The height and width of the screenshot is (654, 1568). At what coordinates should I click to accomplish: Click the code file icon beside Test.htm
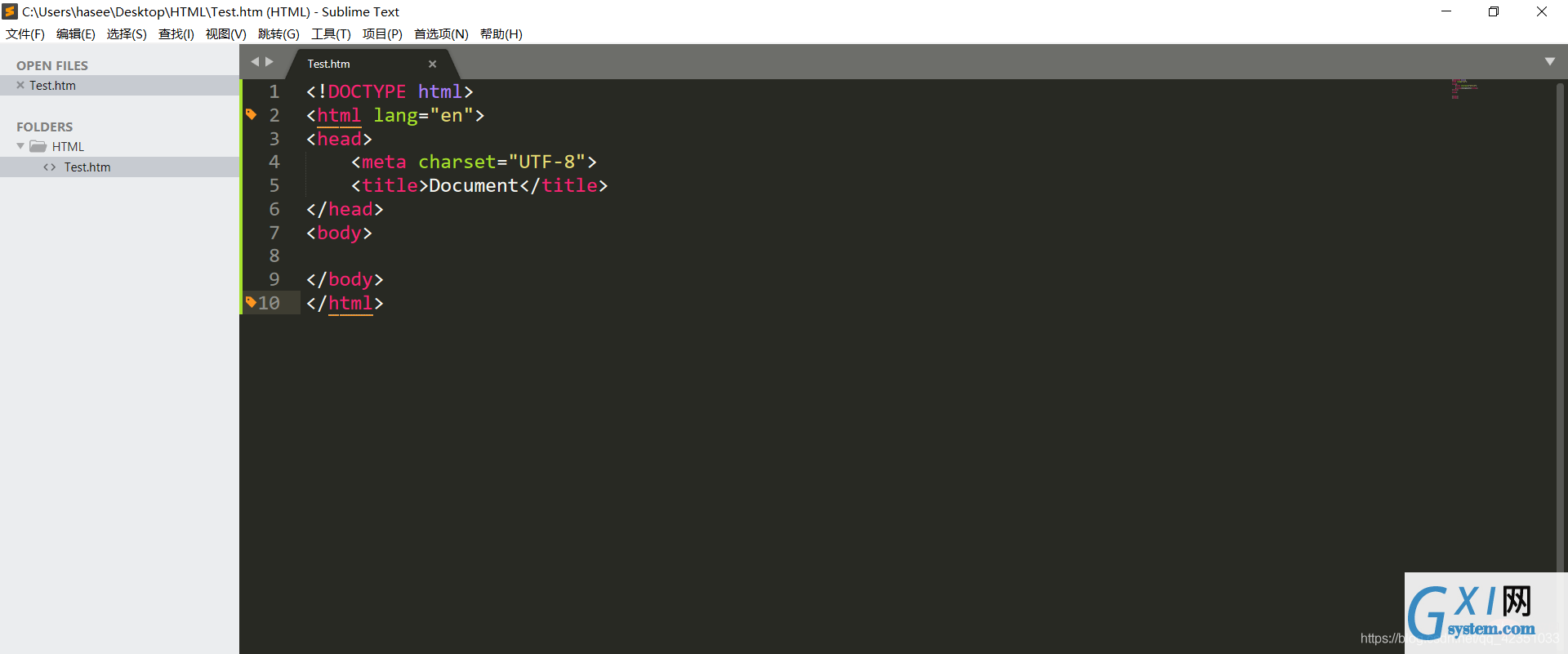50,167
